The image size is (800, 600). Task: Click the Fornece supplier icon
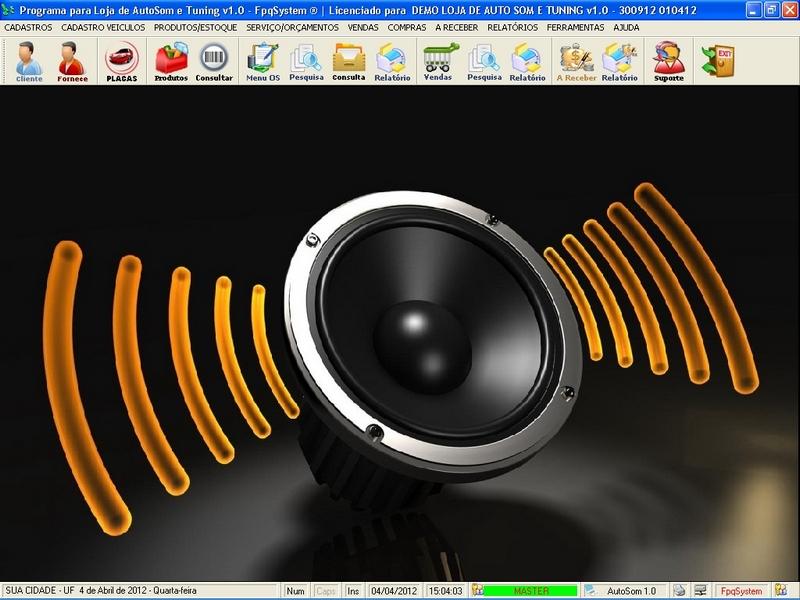point(72,61)
